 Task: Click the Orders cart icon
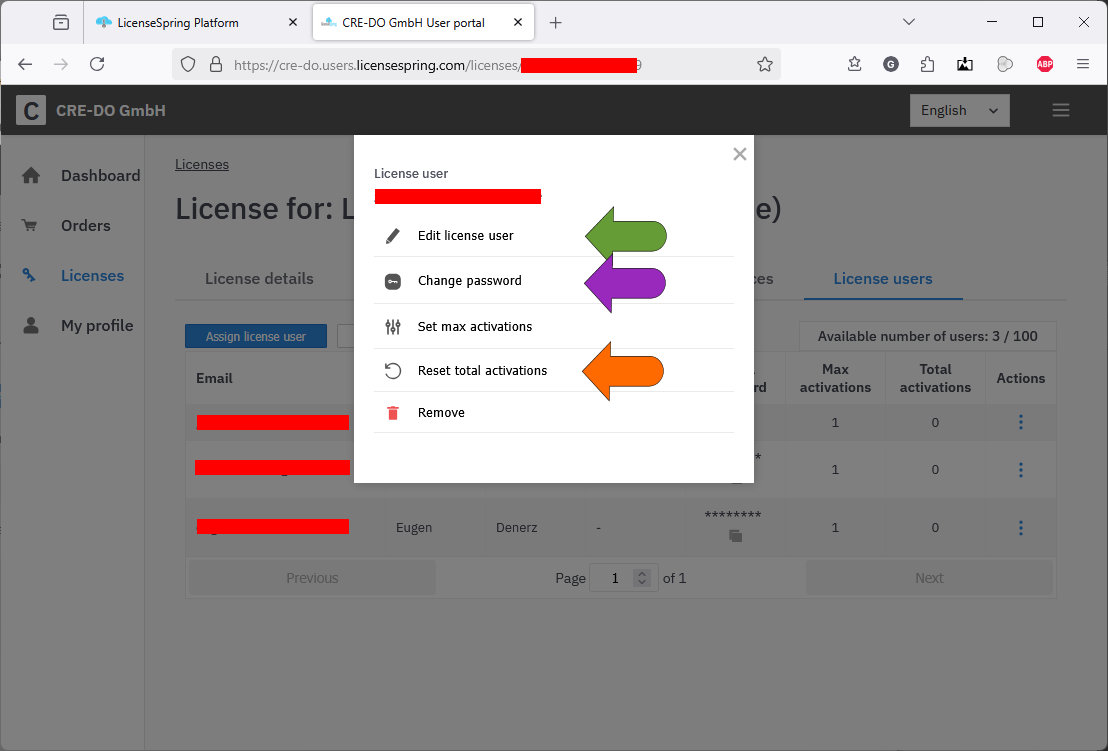click(x=30, y=225)
